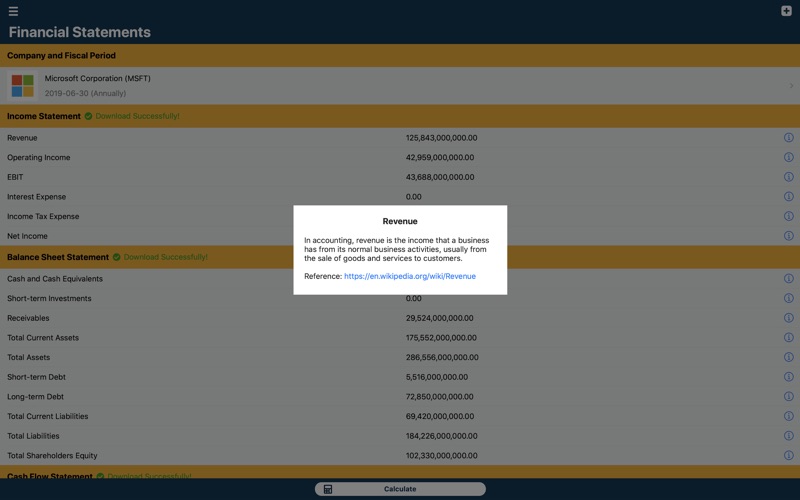
Task: Click the Net Income row label
Action: point(27,236)
